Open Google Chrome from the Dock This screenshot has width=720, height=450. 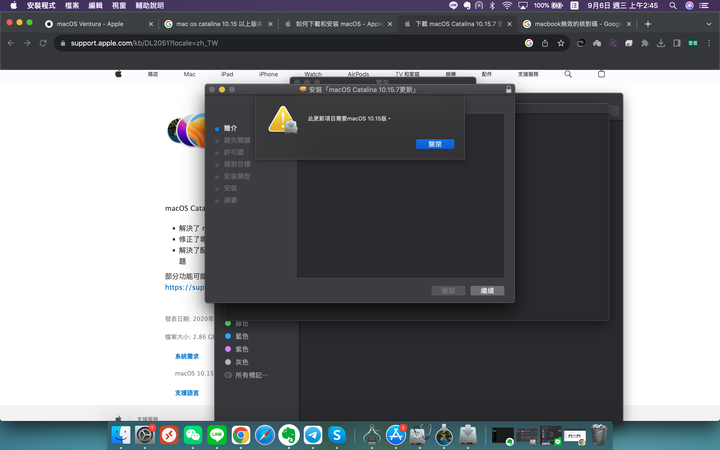pos(241,434)
